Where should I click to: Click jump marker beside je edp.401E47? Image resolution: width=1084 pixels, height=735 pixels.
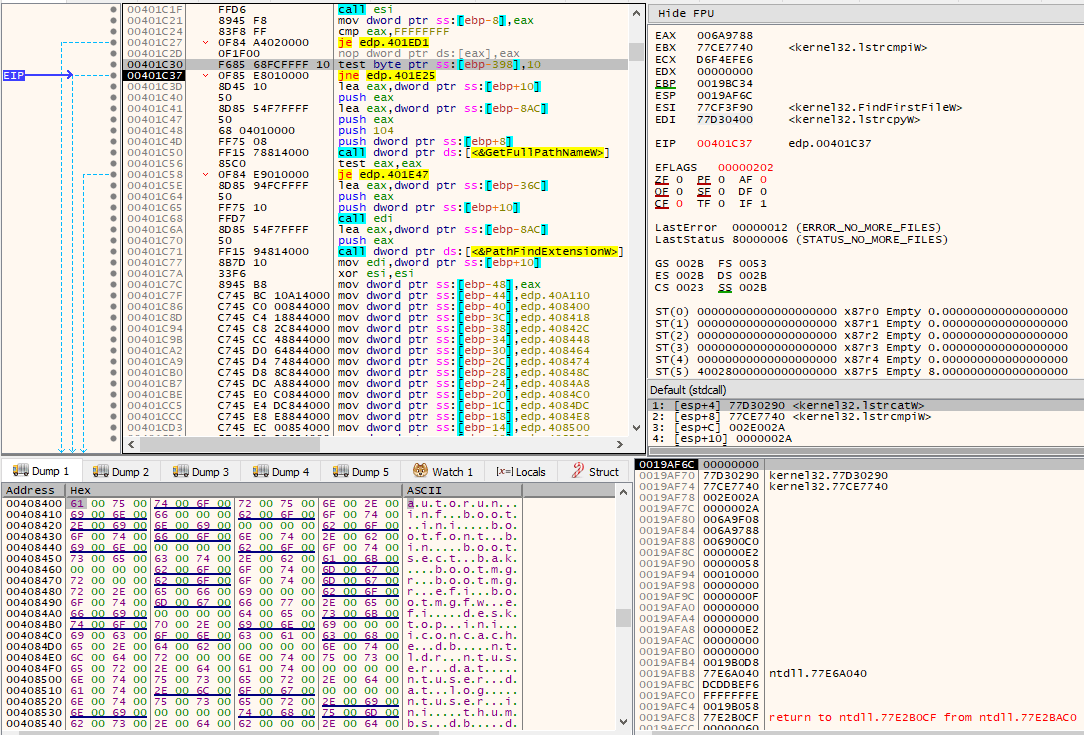[205, 175]
